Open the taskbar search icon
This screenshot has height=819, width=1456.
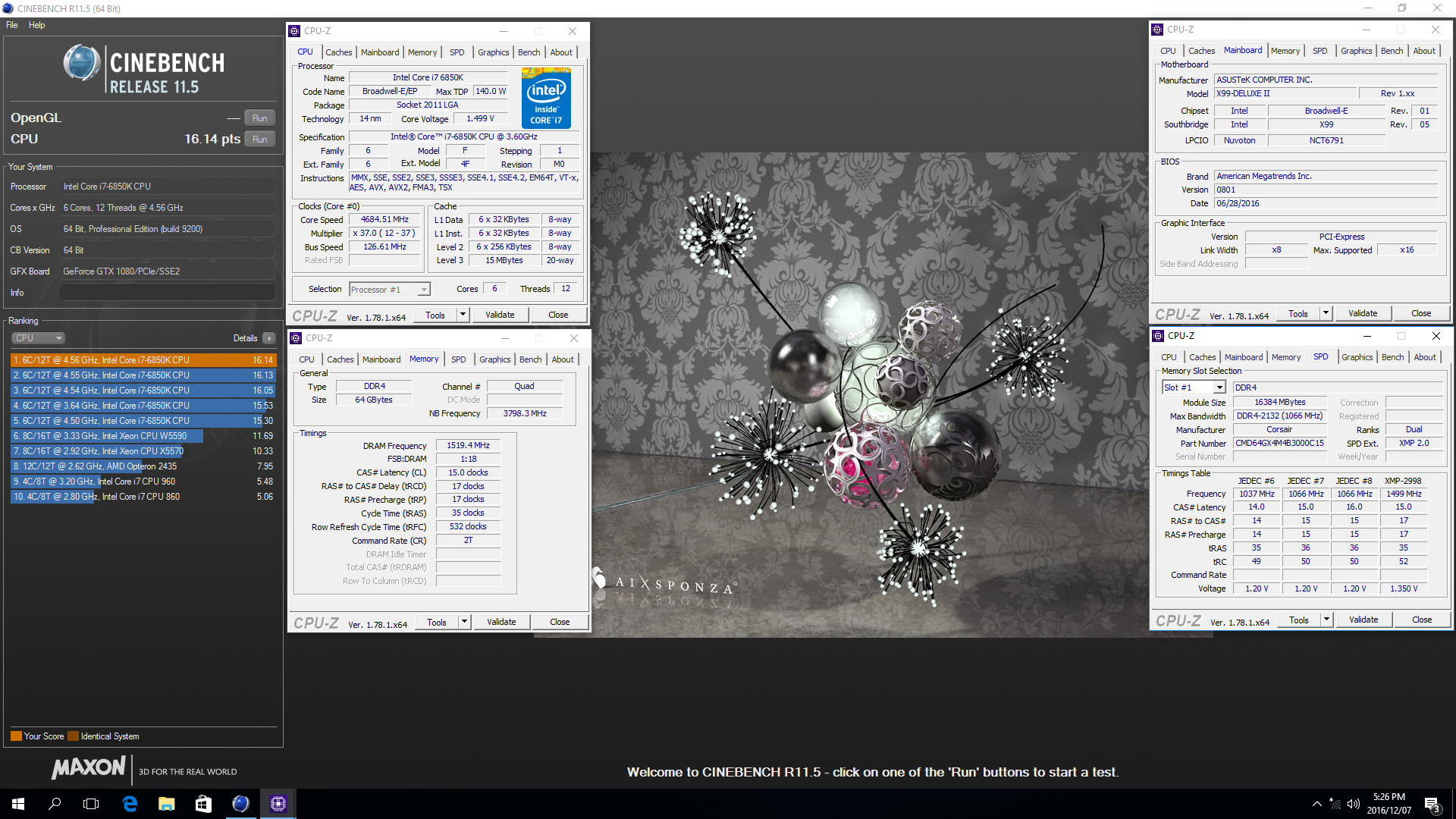[55, 804]
